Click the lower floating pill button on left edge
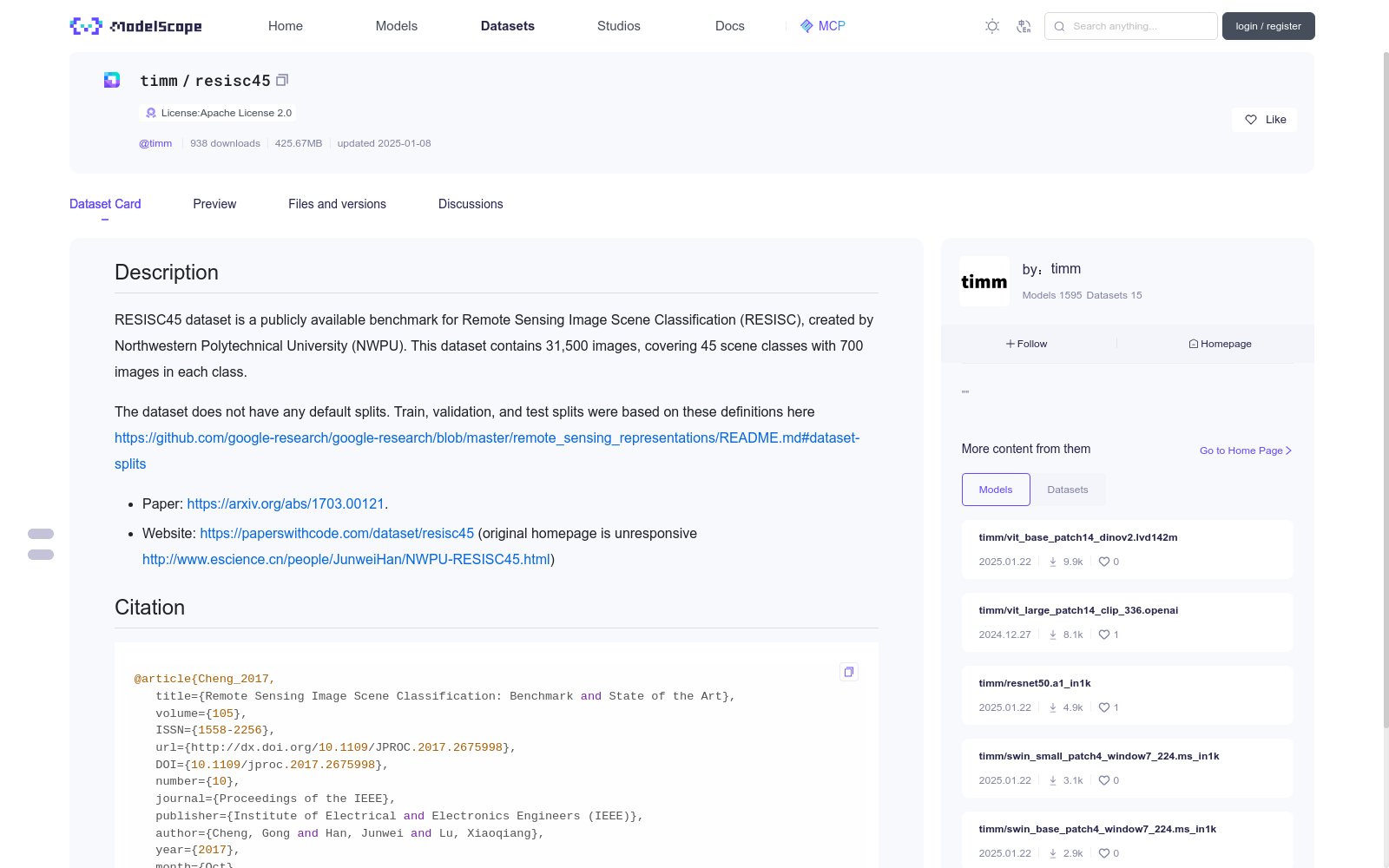This screenshot has height=868, width=1389. point(41,555)
